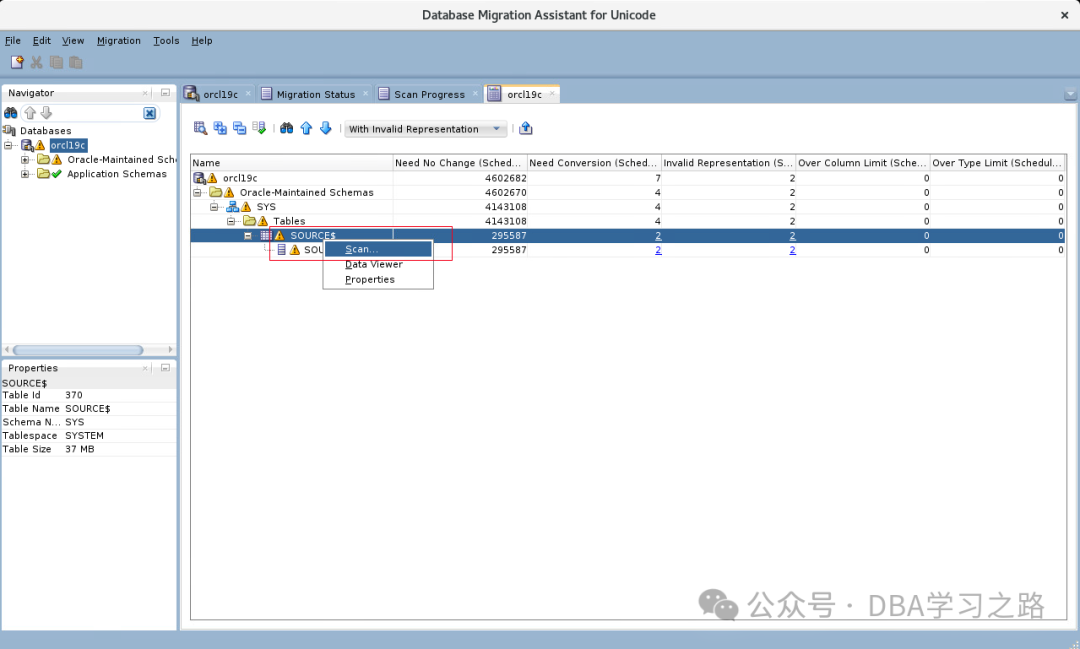The image size is (1080, 649).
Task: Collapse the SYS node in report tree
Action: 214,207
